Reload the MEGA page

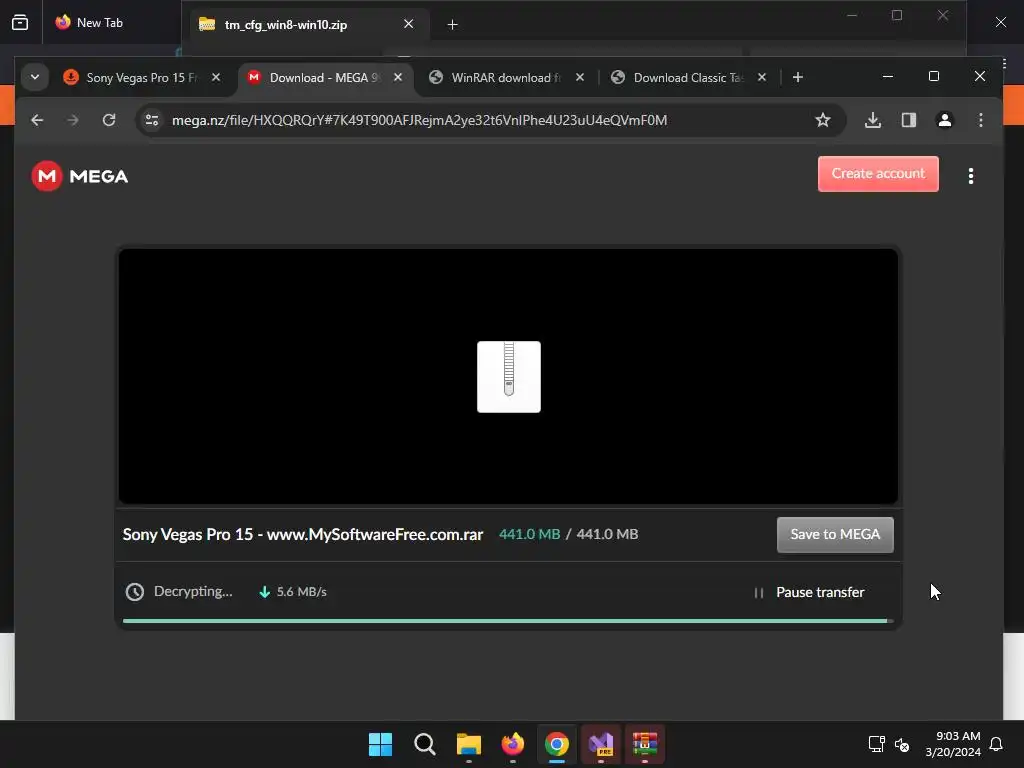pos(109,120)
